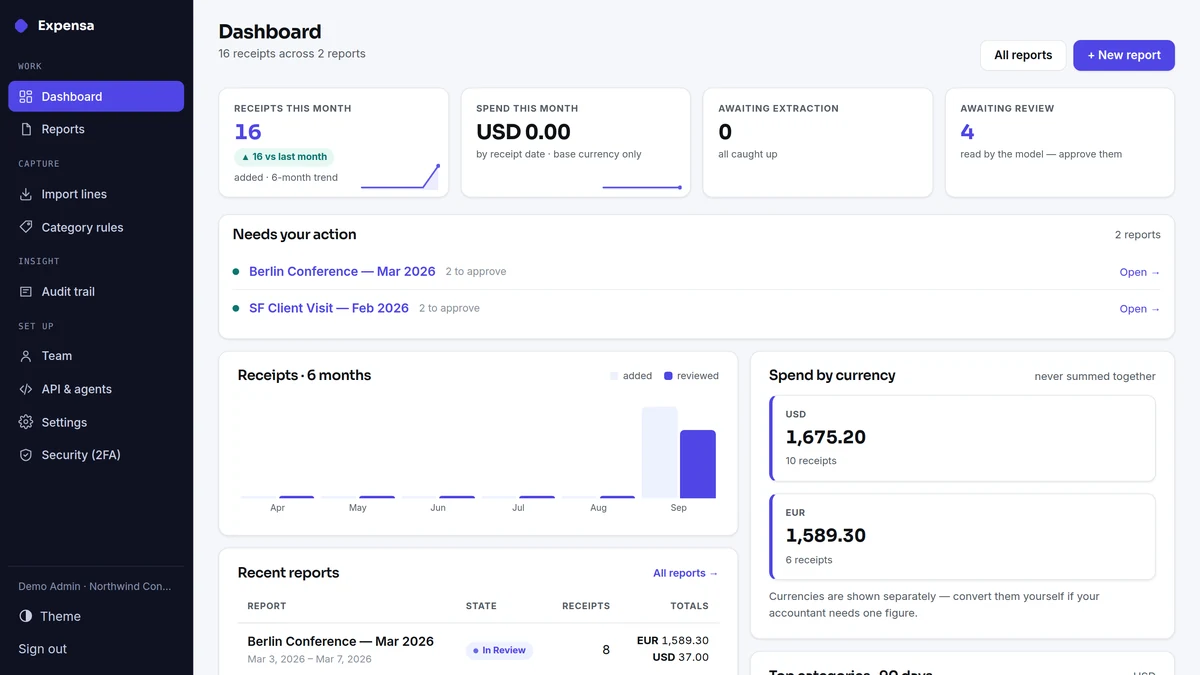The width and height of the screenshot is (1200, 675).
Task: Click the Spend this month card
Action: pyautogui.click(x=576, y=142)
